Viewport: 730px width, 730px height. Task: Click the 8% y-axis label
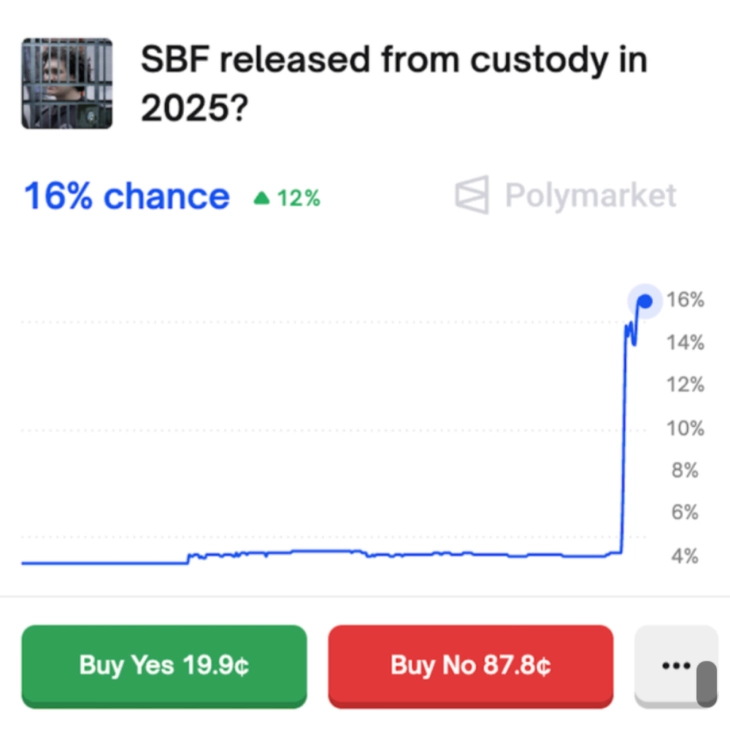click(x=685, y=471)
